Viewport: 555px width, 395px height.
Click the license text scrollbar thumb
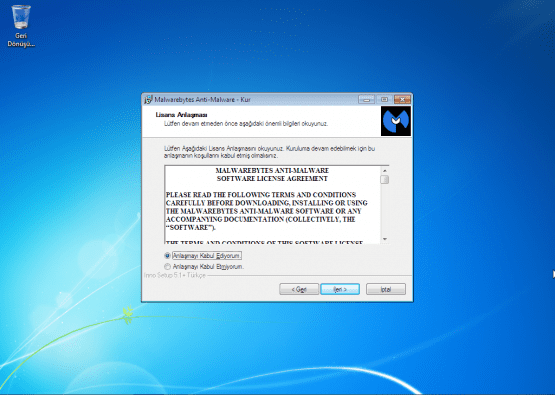coord(385,179)
